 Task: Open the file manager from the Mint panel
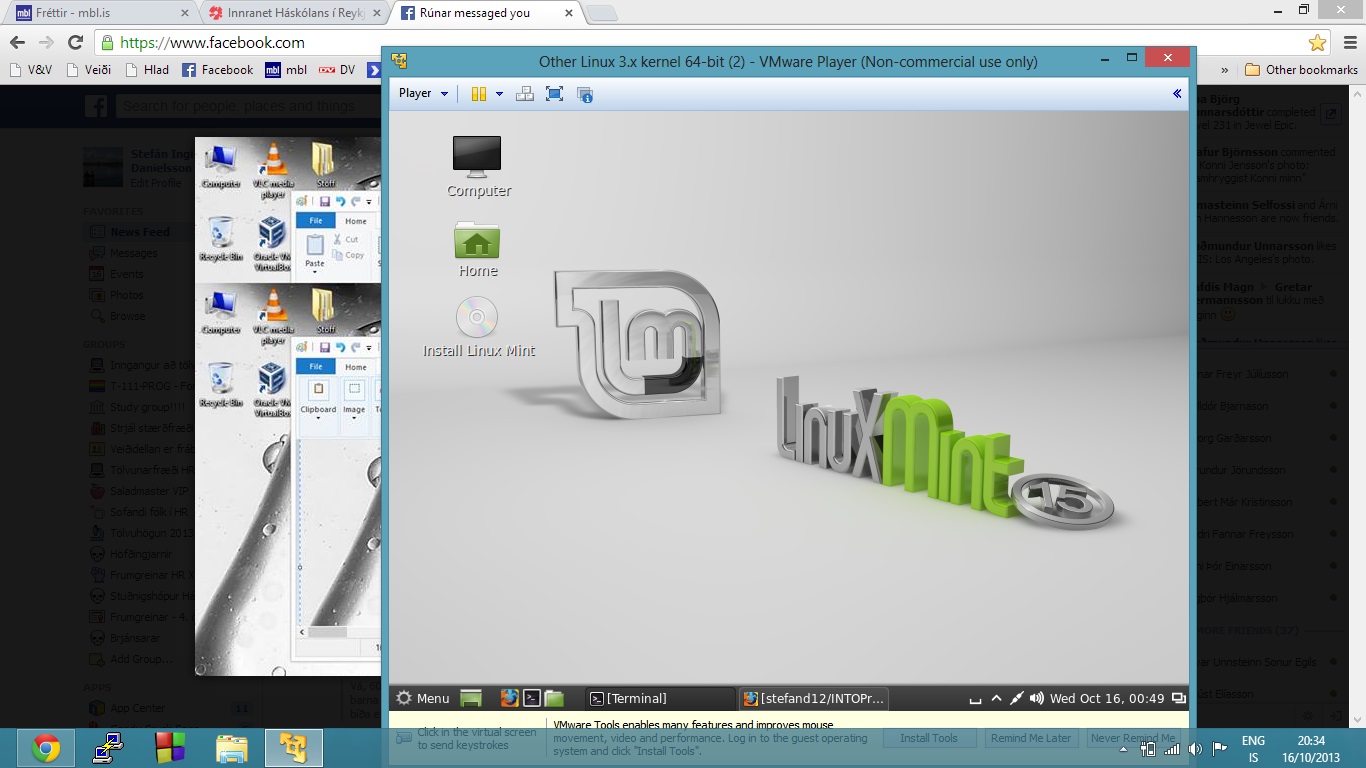(x=554, y=698)
